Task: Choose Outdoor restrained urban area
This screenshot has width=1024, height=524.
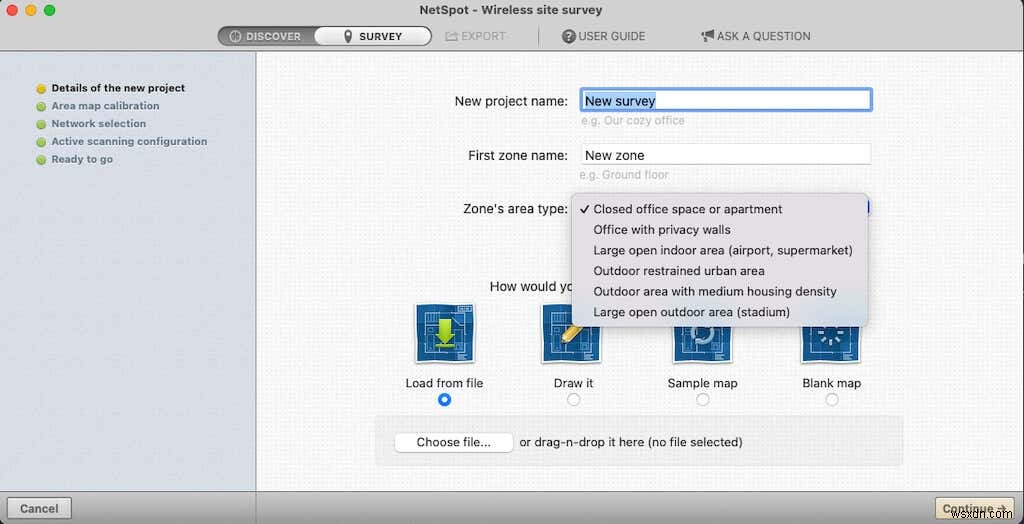Action: tap(720, 270)
